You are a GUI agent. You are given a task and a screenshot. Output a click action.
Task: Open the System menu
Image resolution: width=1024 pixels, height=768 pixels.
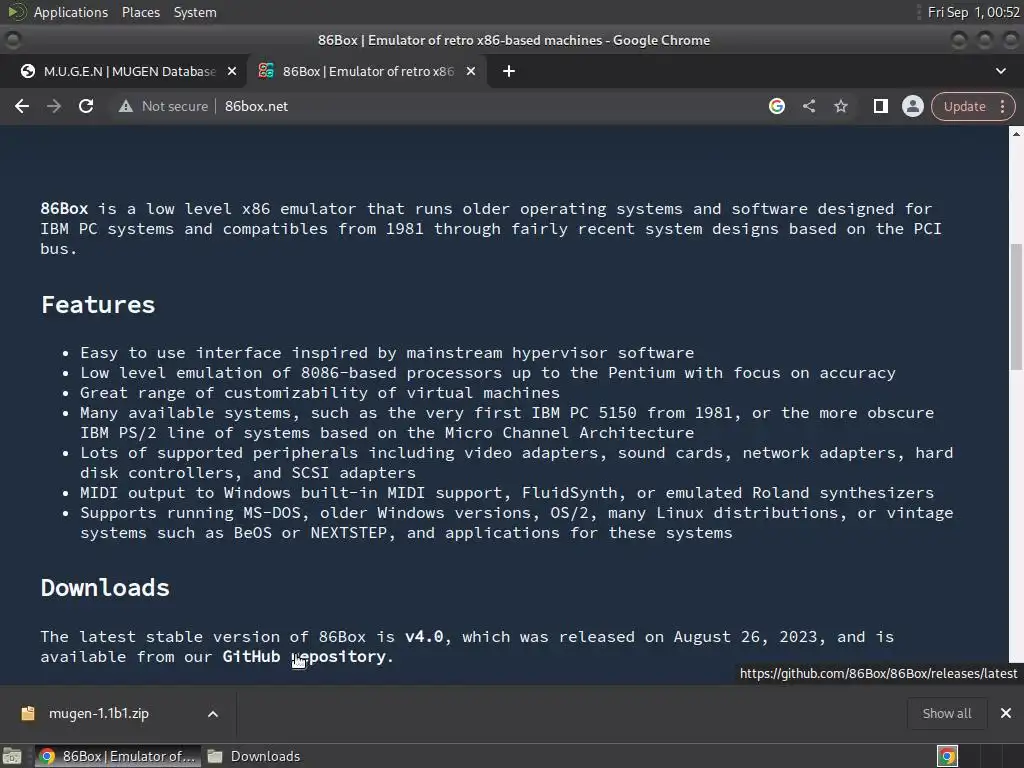pyautogui.click(x=195, y=12)
